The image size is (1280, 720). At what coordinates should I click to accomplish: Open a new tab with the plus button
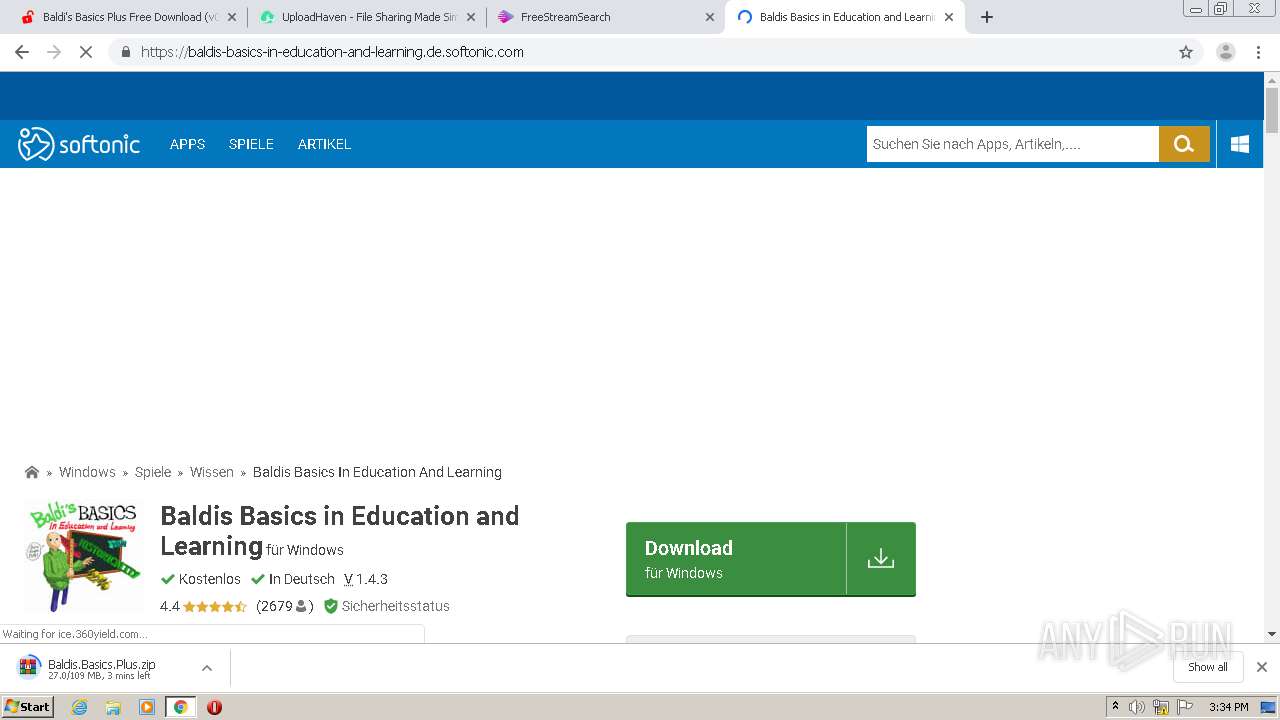(987, 17)
